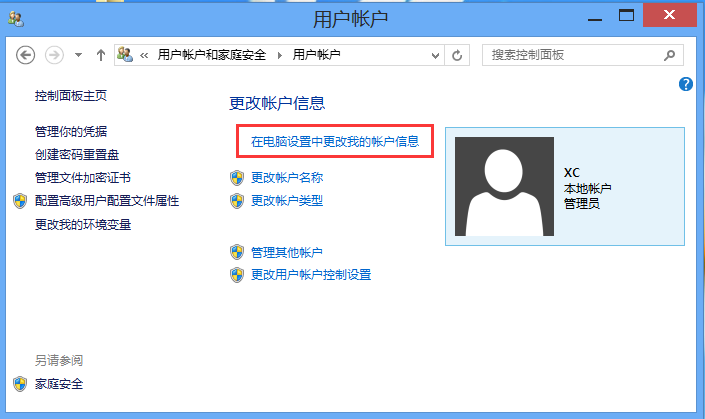Image resolution: width=705 pixels, height=419 pixels.
Task: Go to 控制面板主页 in the left pane
Action: (70, 96)
